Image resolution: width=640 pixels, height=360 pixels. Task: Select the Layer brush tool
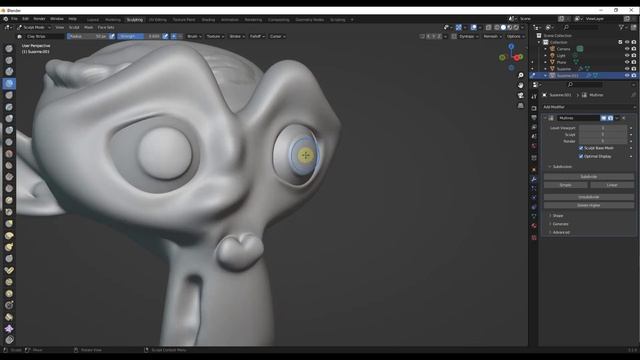pyautogui.click(x=9, y=107)
